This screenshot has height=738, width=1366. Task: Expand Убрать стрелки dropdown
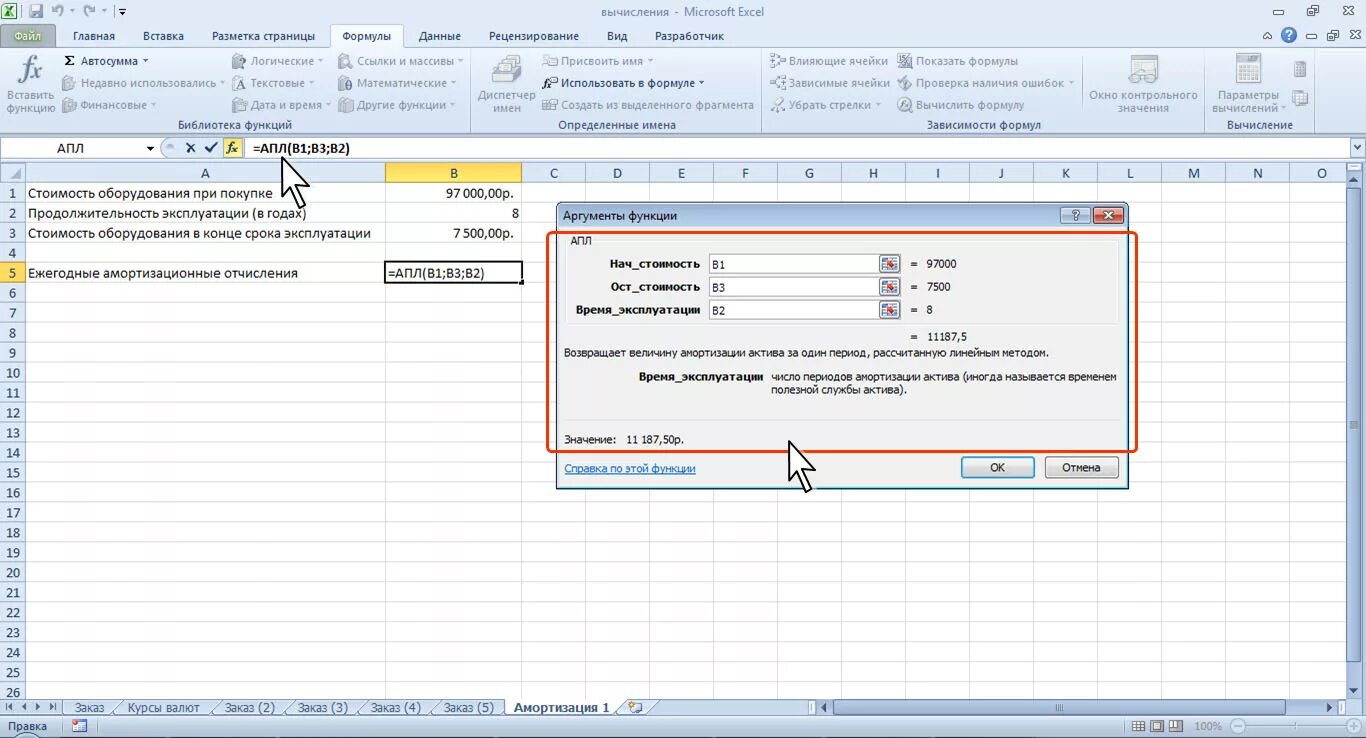coord(879,105)
